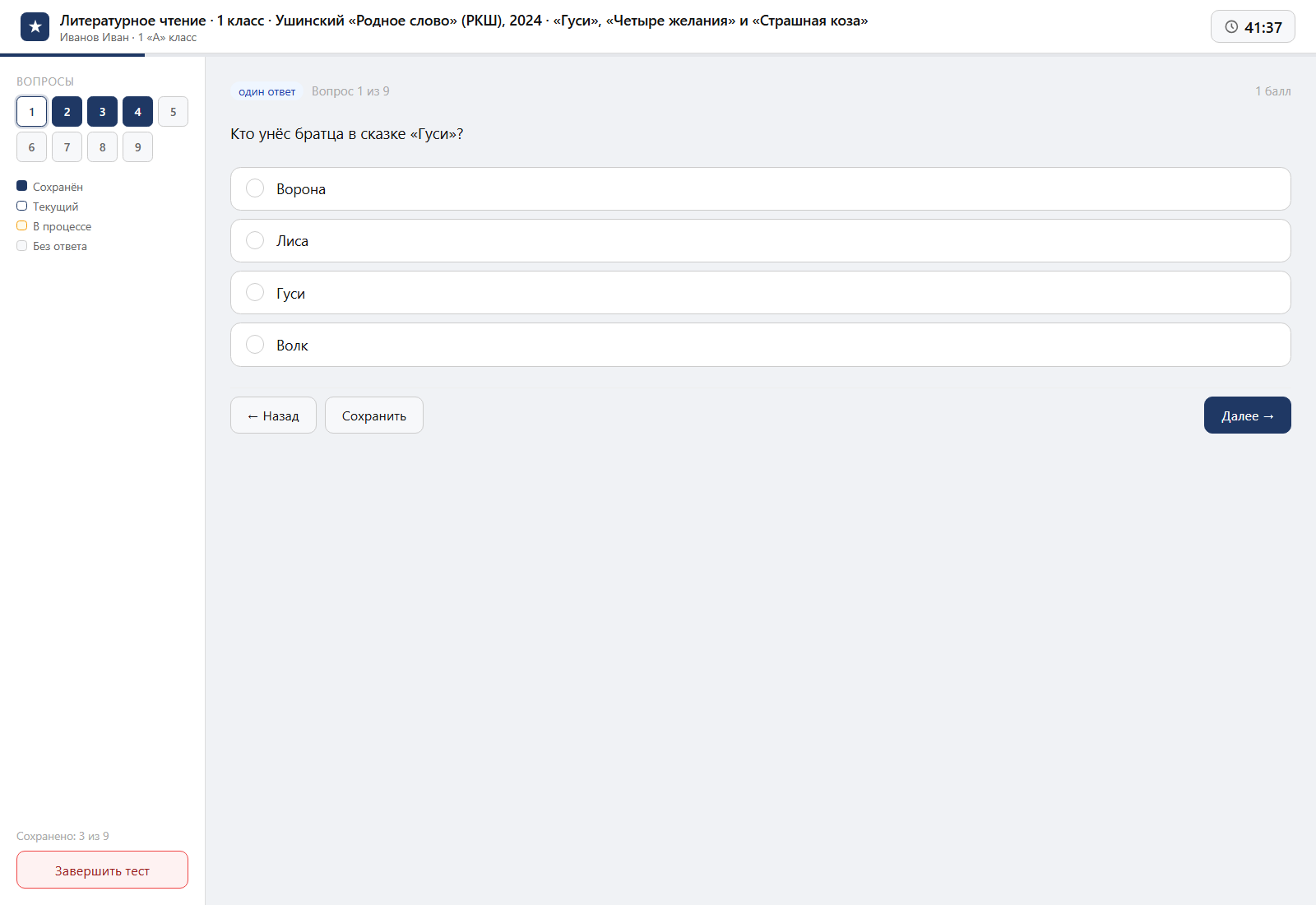Switch to question 4
Screen dimensions: 1316x905
coord(137,112)
